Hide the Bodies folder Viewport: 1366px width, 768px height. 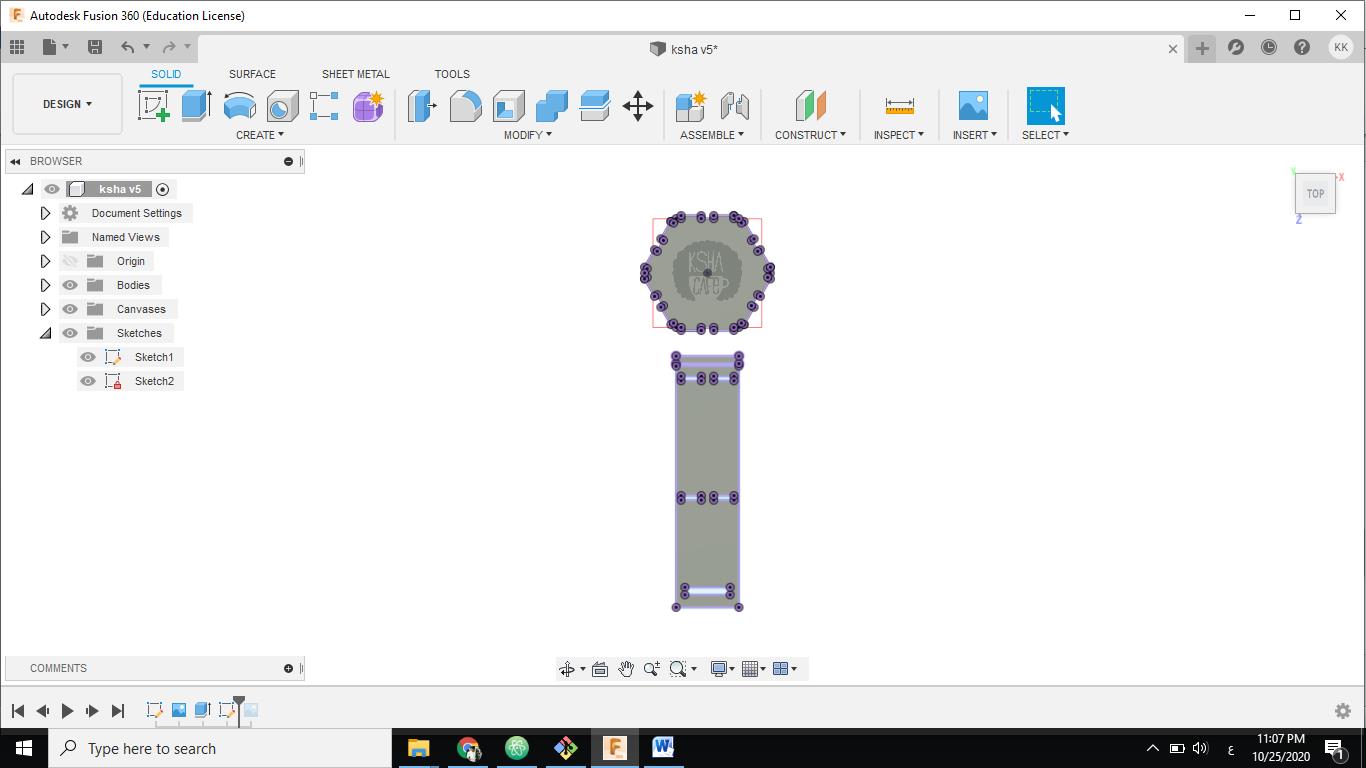click(70, 285)
